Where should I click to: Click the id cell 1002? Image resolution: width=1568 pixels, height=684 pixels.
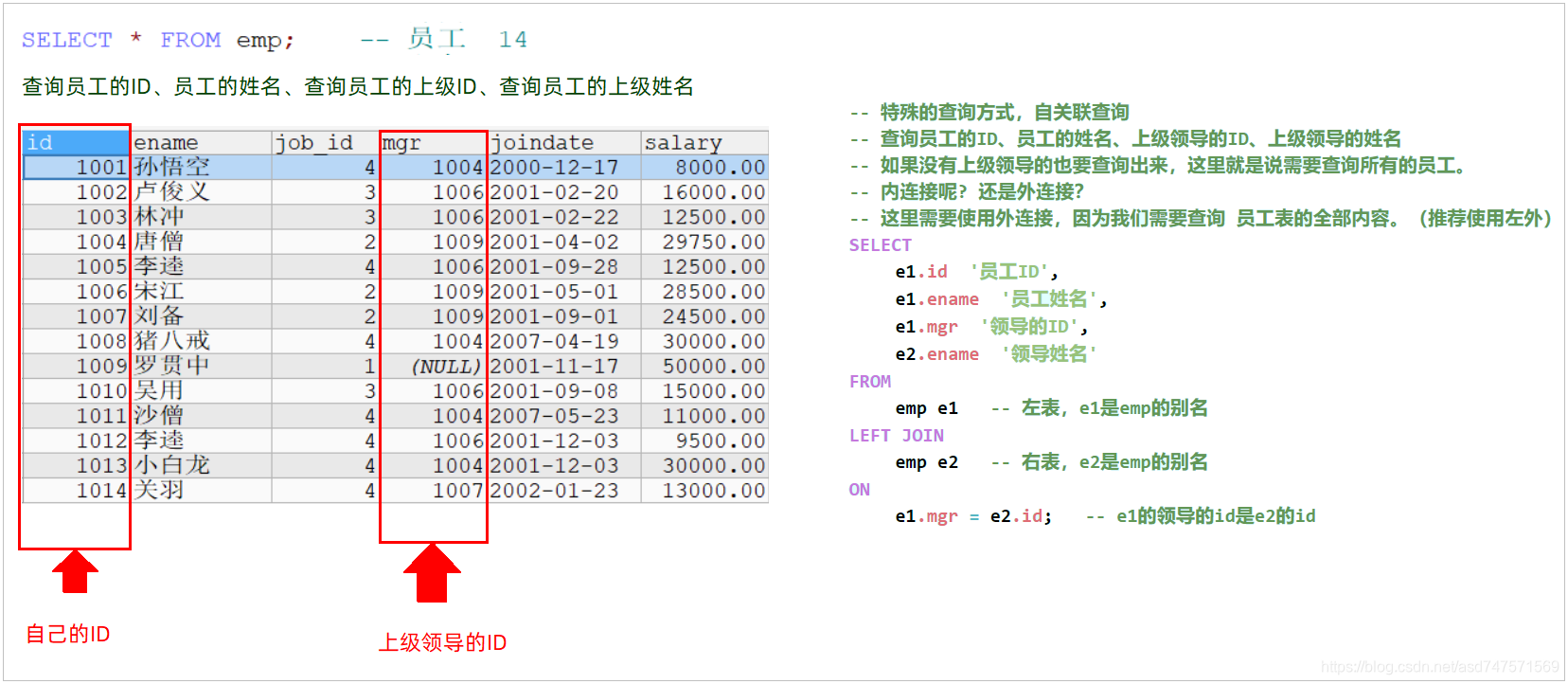pos(76,192)
